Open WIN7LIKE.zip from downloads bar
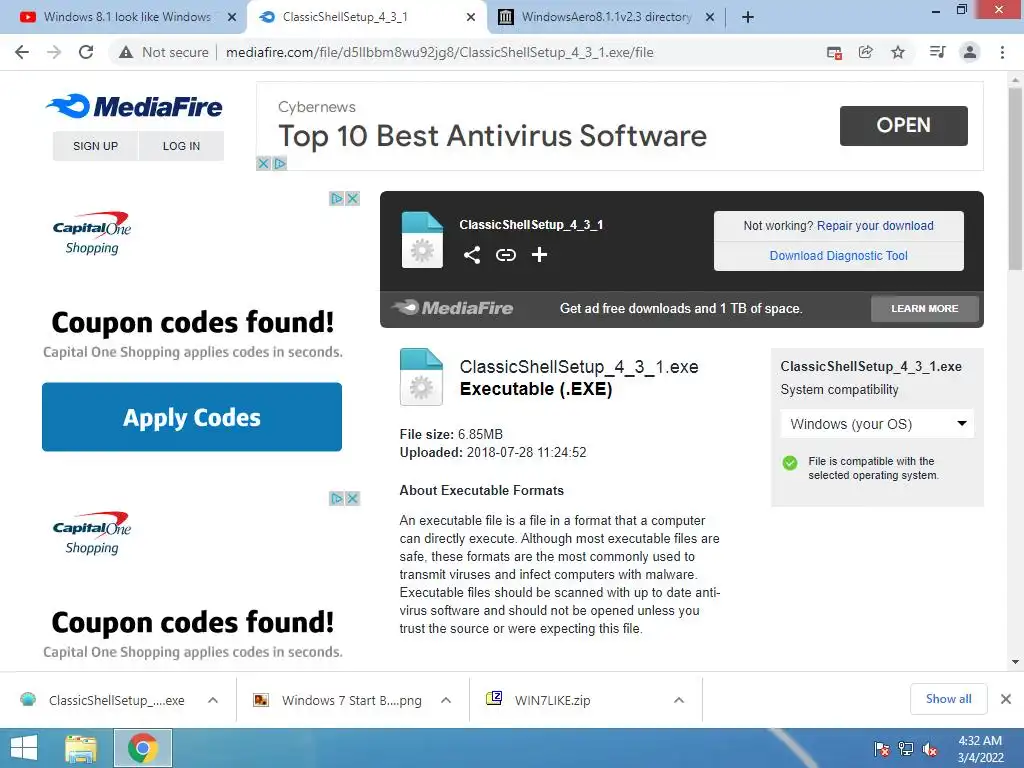The image size is (1024, 768). click(539, 700)
